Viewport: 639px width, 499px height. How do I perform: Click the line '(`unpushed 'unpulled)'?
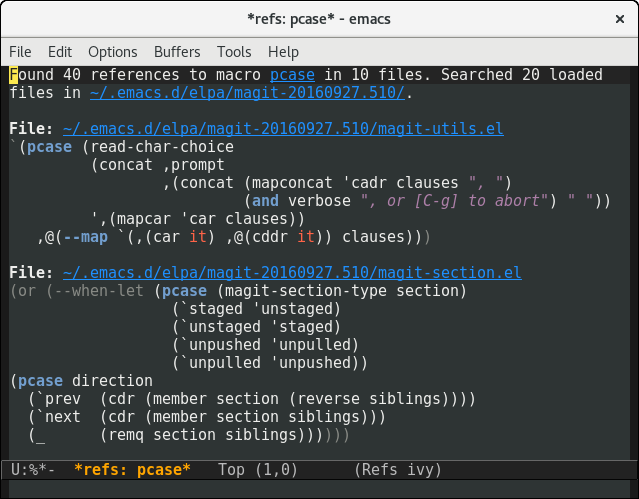pos(265,344)
